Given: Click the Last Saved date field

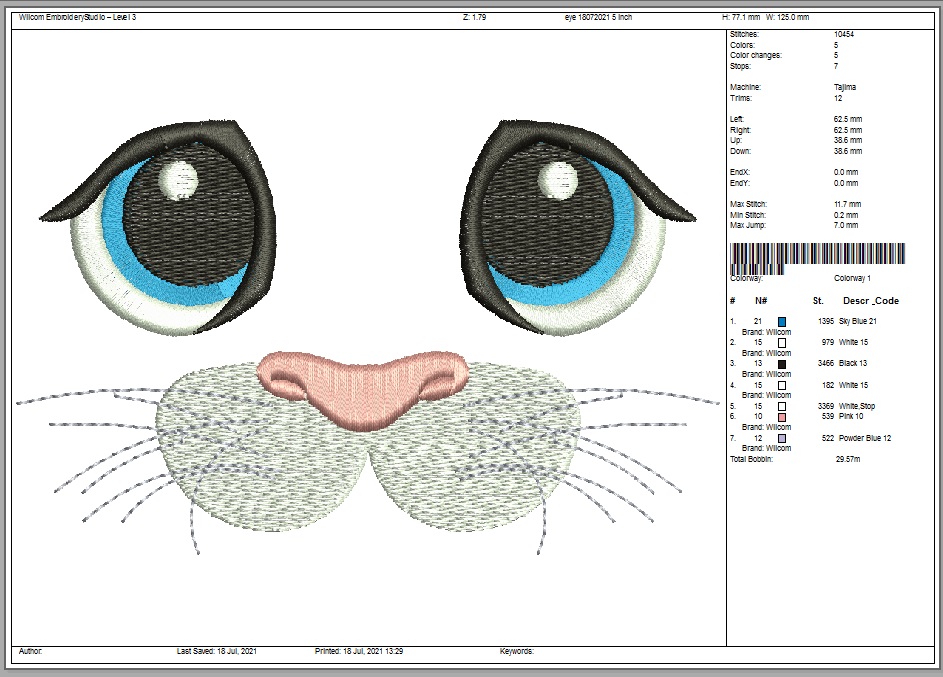Looking at the screenshot, I should (x=214, y=651).
